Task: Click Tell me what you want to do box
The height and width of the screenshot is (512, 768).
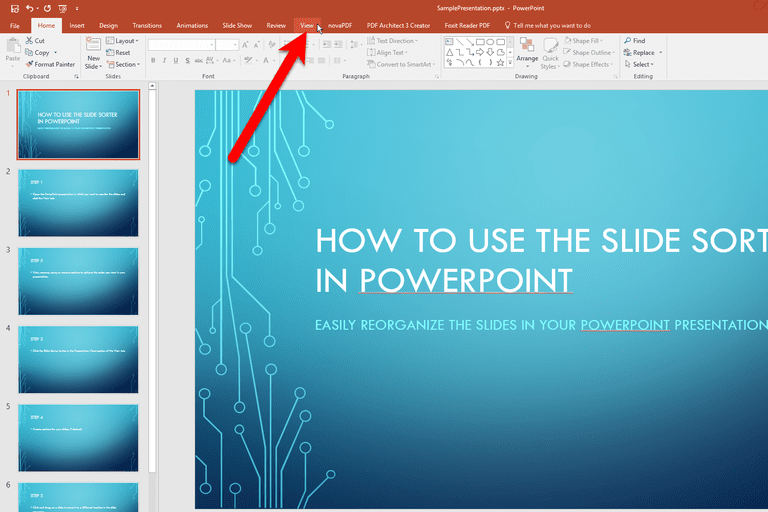Action: [547, 25]
